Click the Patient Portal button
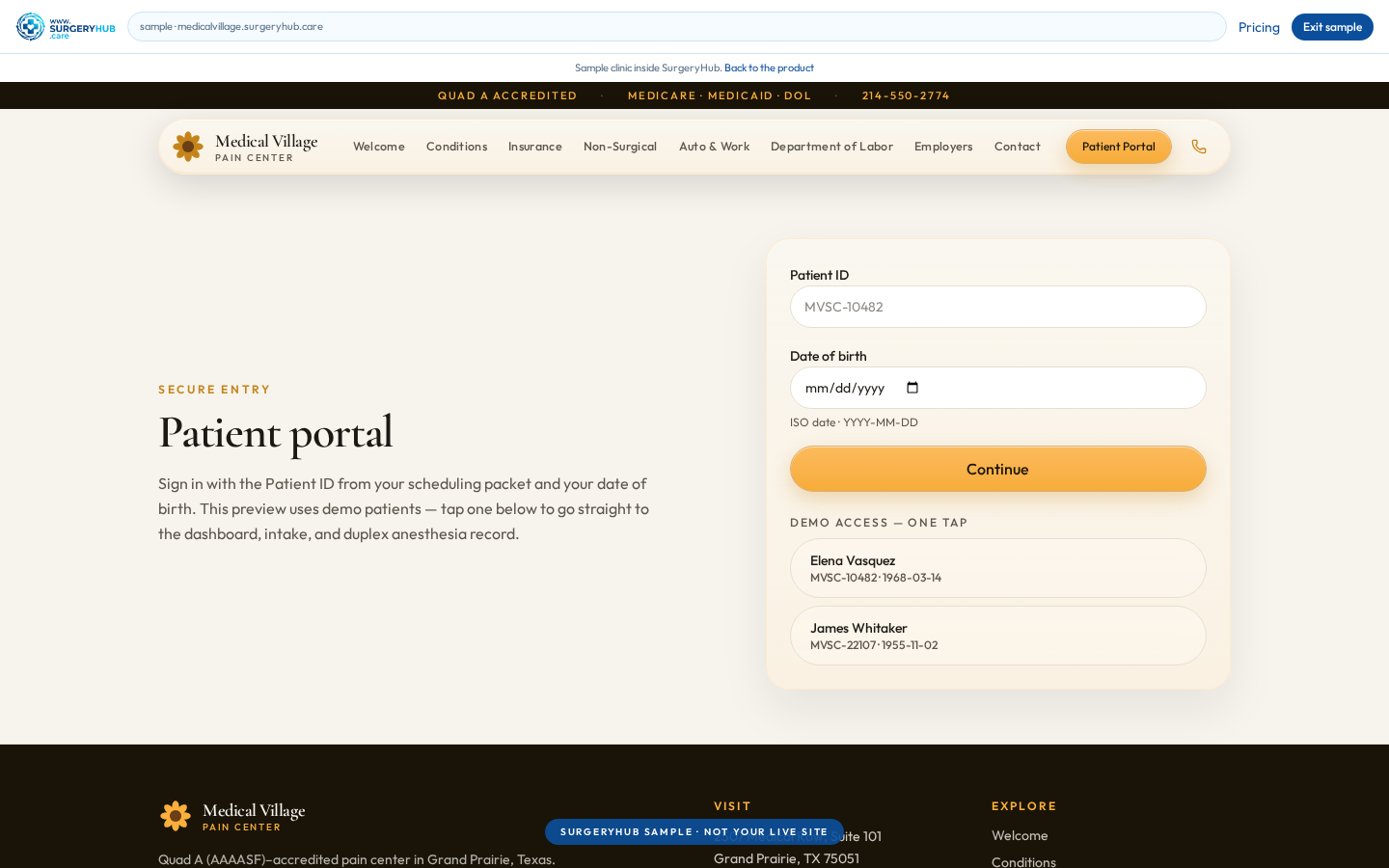Viewport: 1389px width, 868px height. pyautogui.click(x=1119, y=147)
